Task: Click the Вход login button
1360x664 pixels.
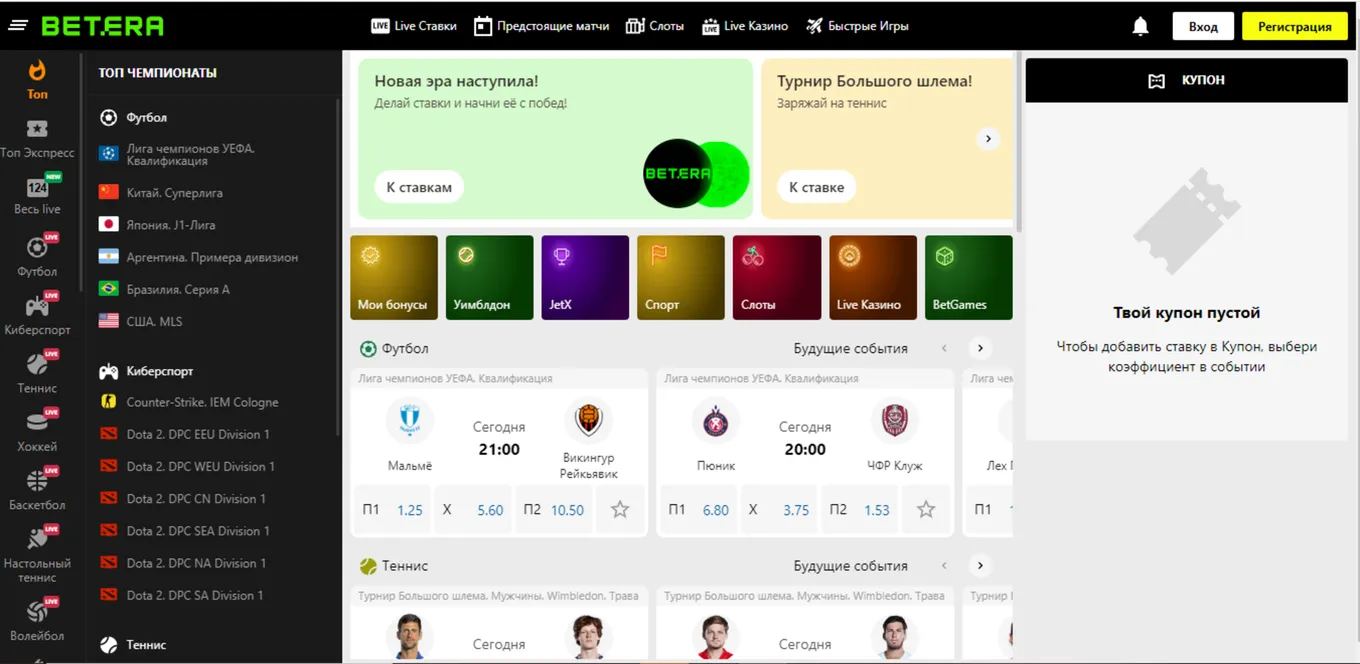Action: (x=1203, y=27)
